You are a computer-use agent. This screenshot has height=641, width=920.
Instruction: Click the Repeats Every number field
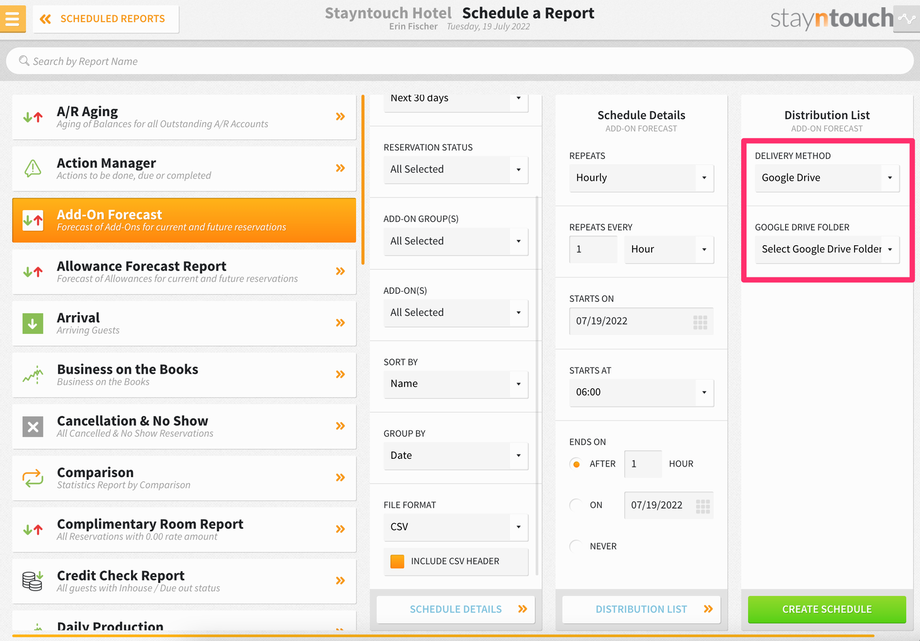593,249
